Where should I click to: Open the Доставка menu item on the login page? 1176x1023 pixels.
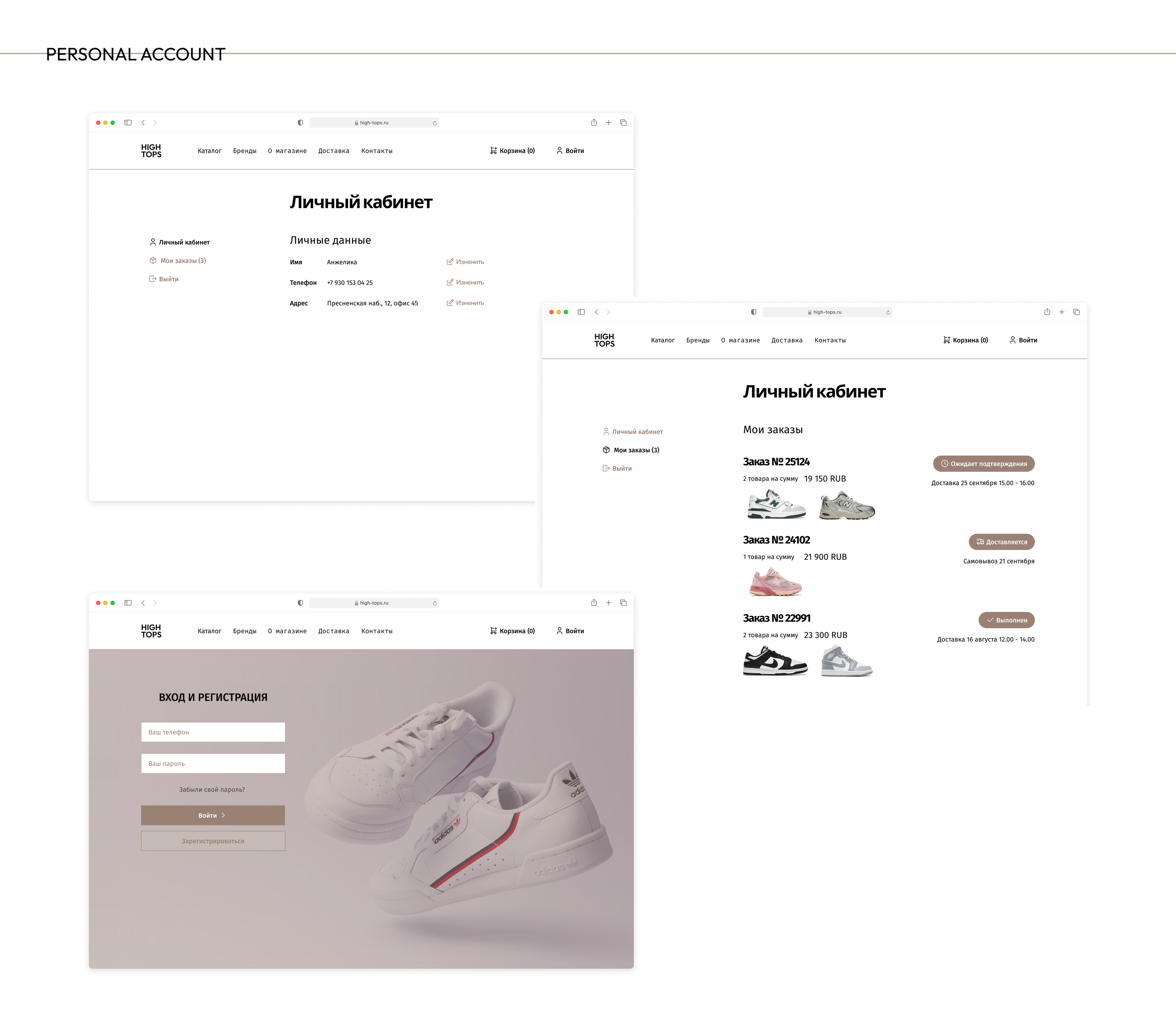pyautogui.click(x=333, y=631)
